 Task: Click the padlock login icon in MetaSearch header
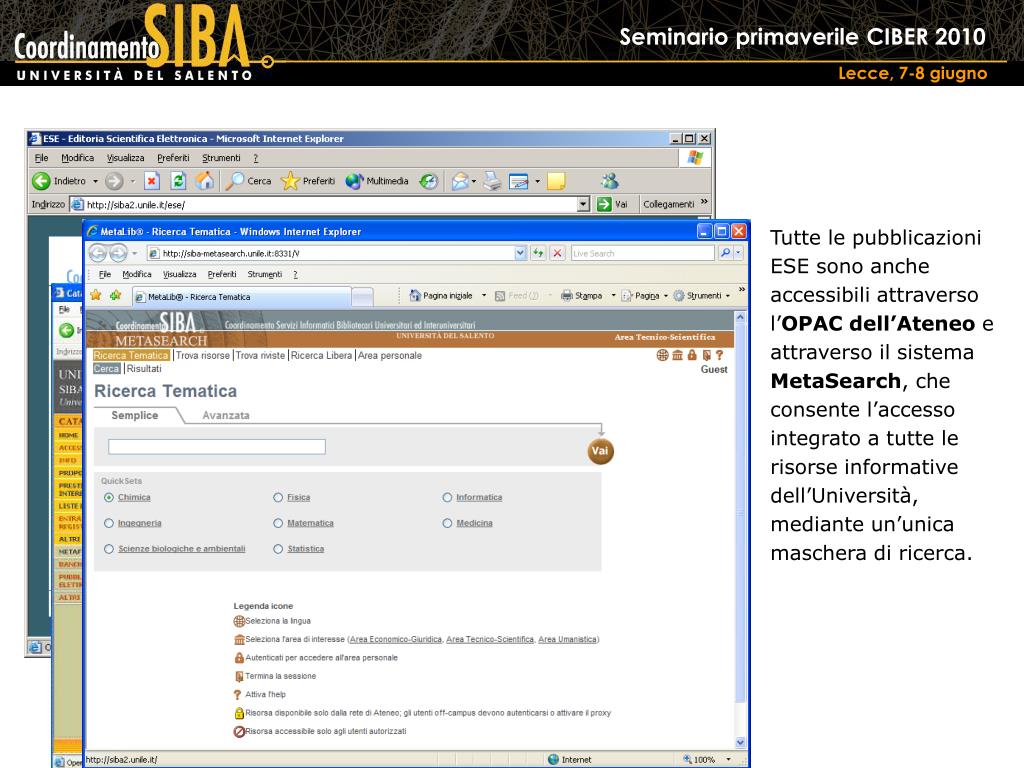pyautogui.click(x=692, y=355)
